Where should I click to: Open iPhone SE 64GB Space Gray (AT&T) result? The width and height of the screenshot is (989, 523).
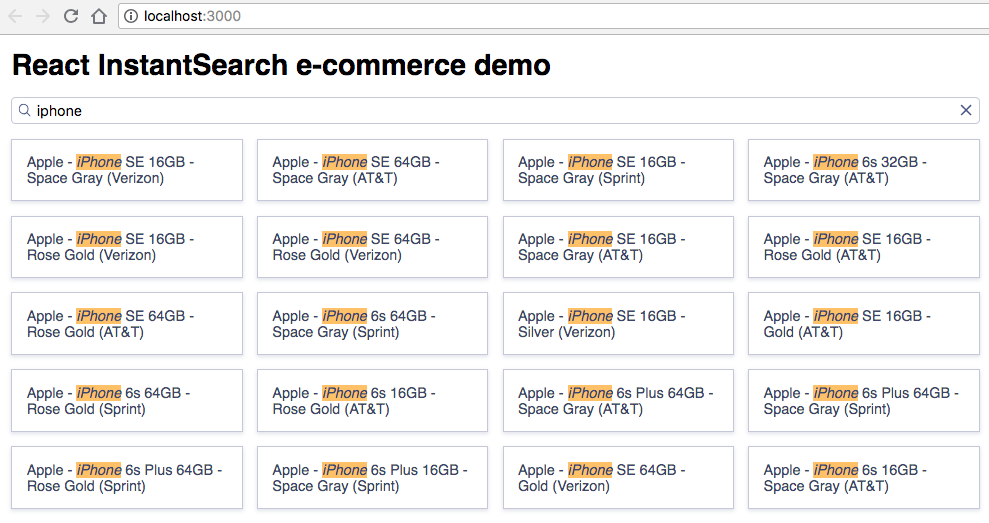(x=372, y=170)
